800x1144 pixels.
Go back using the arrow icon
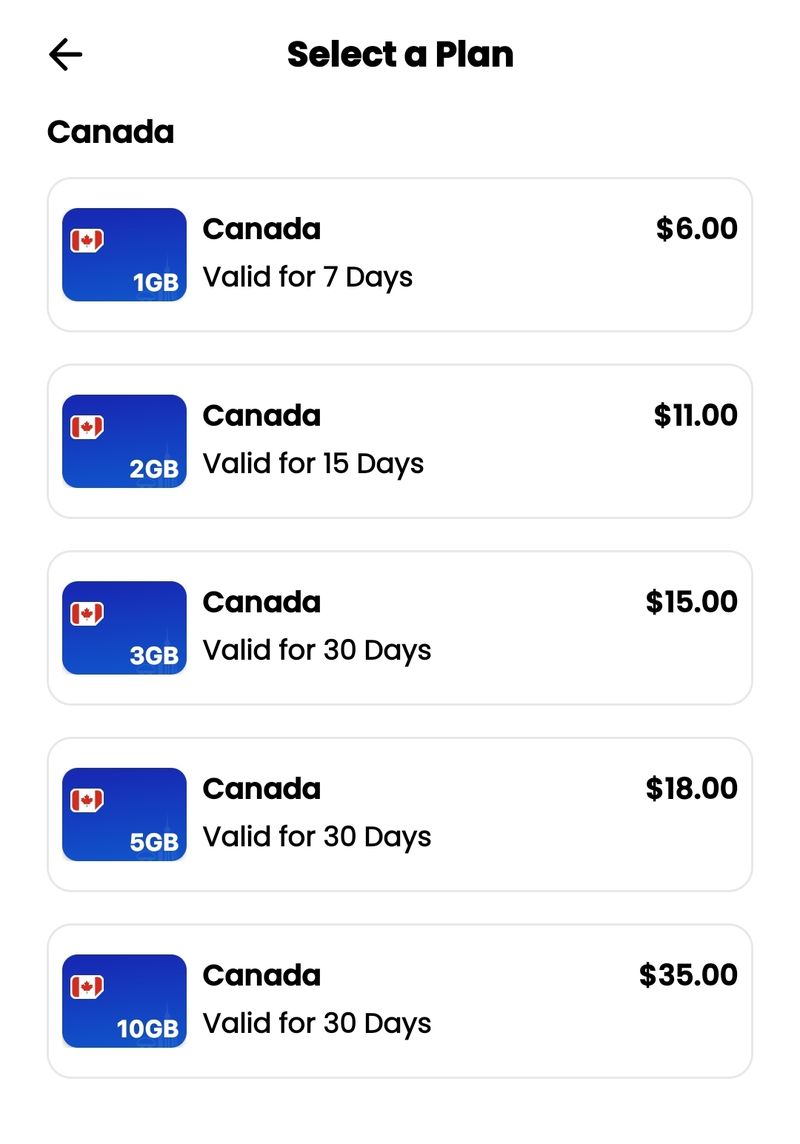click(66, 55)
